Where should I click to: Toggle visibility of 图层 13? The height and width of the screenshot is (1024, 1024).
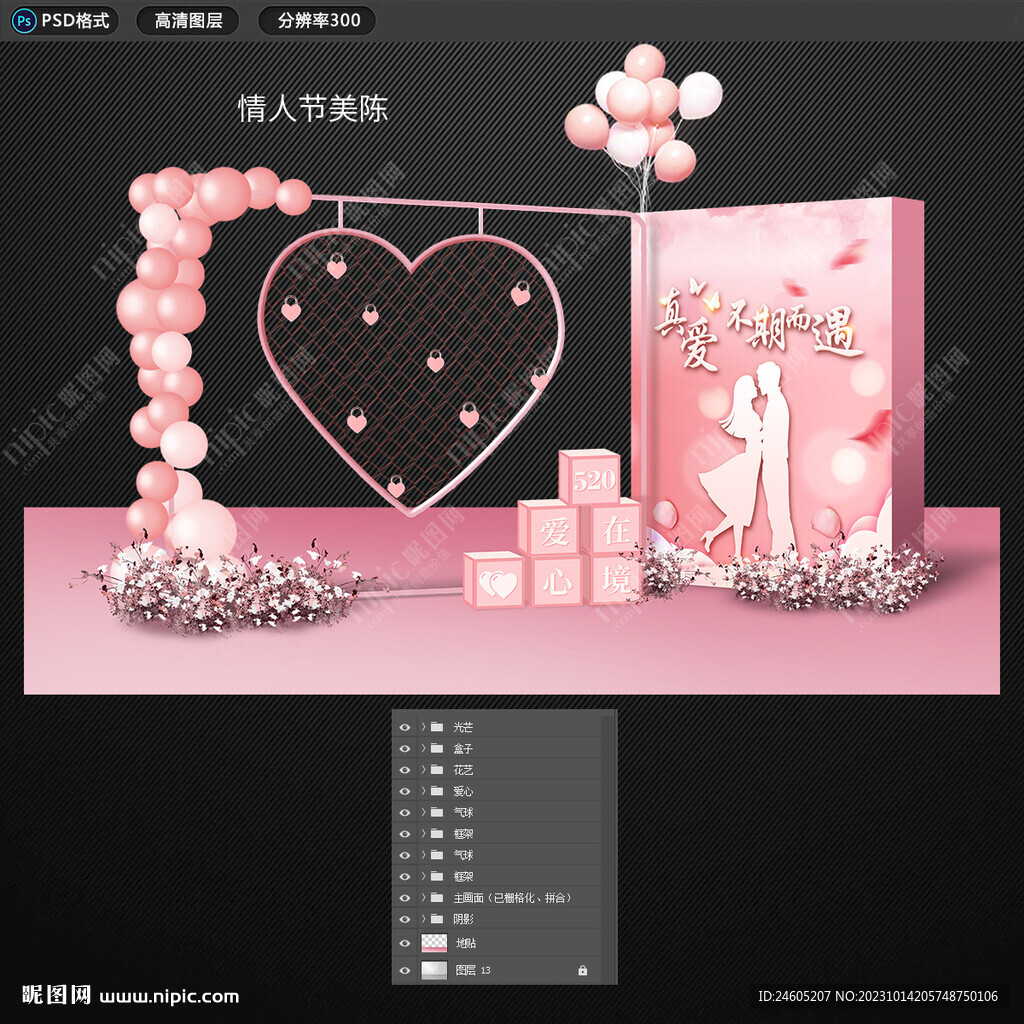[405, 970]
